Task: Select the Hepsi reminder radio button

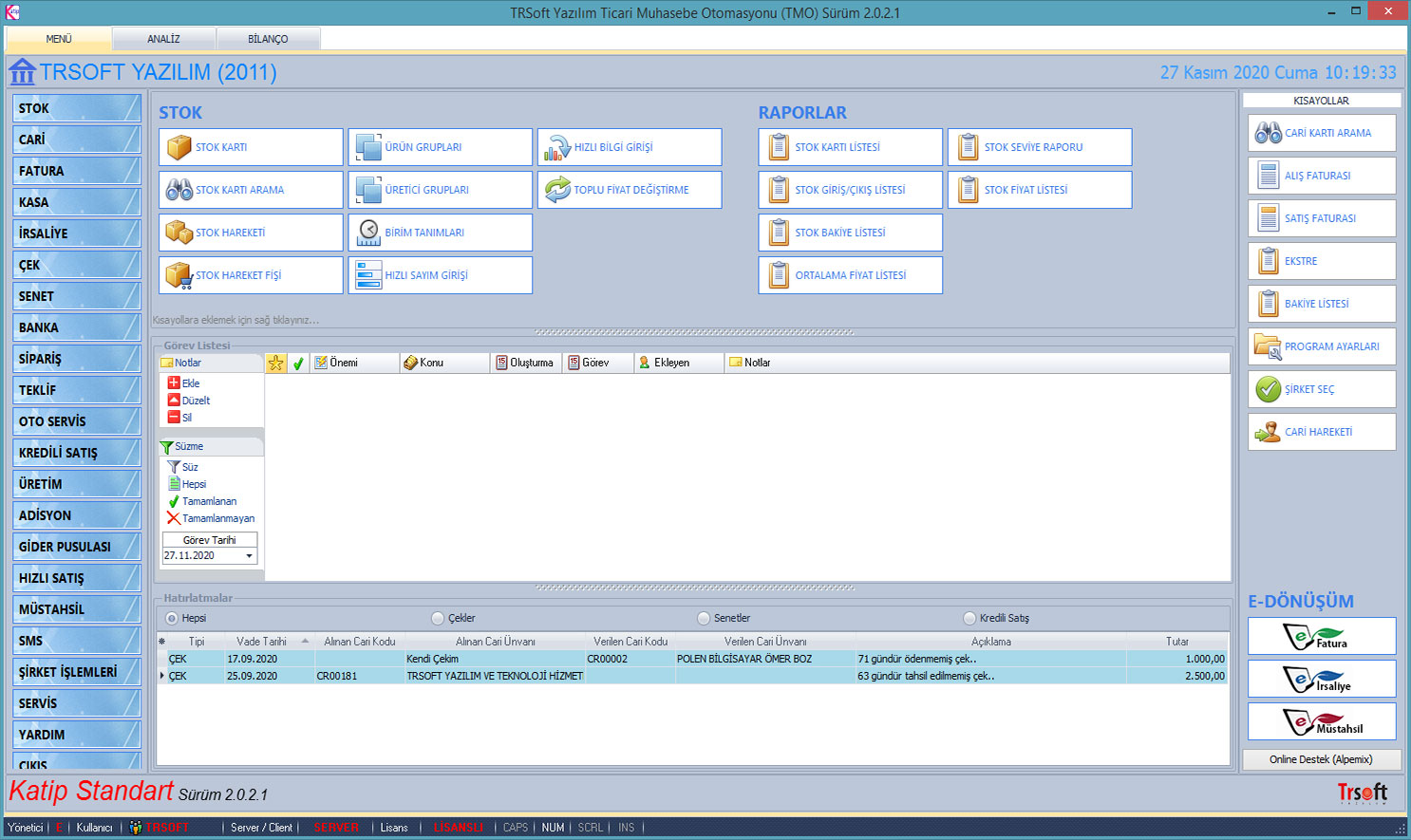Action: click(172, 619)
